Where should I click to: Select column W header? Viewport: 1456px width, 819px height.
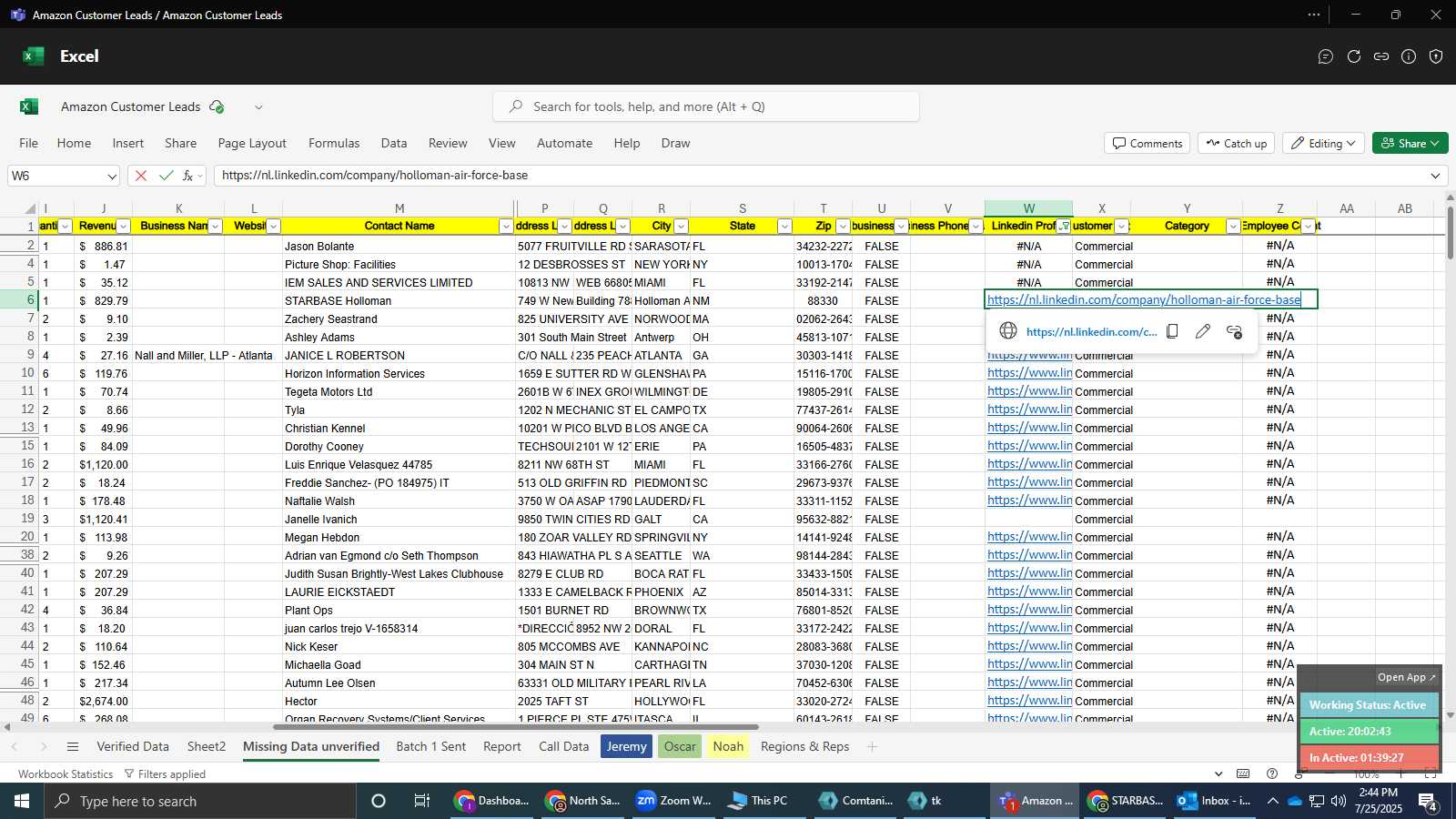(1028, 208)
